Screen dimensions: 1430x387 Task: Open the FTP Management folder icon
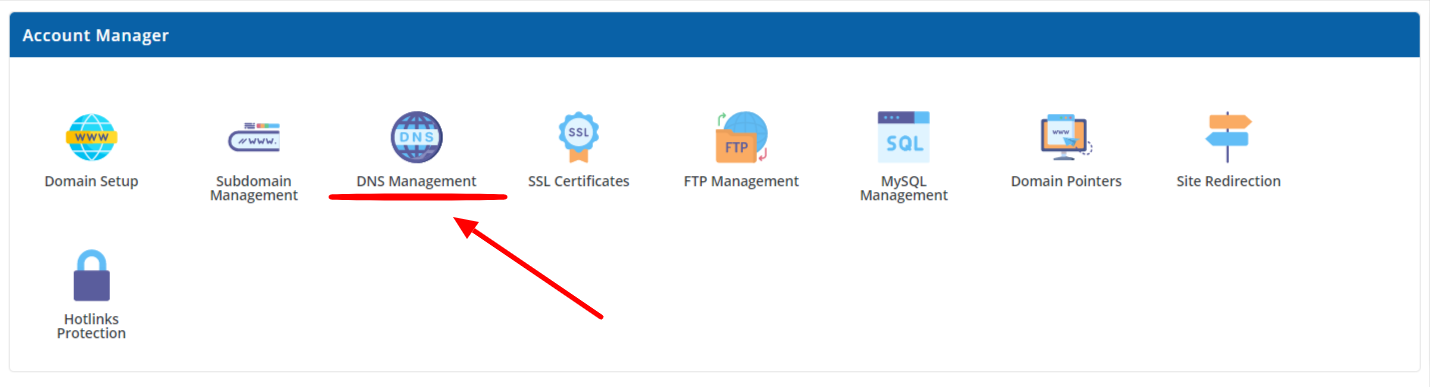741,138
